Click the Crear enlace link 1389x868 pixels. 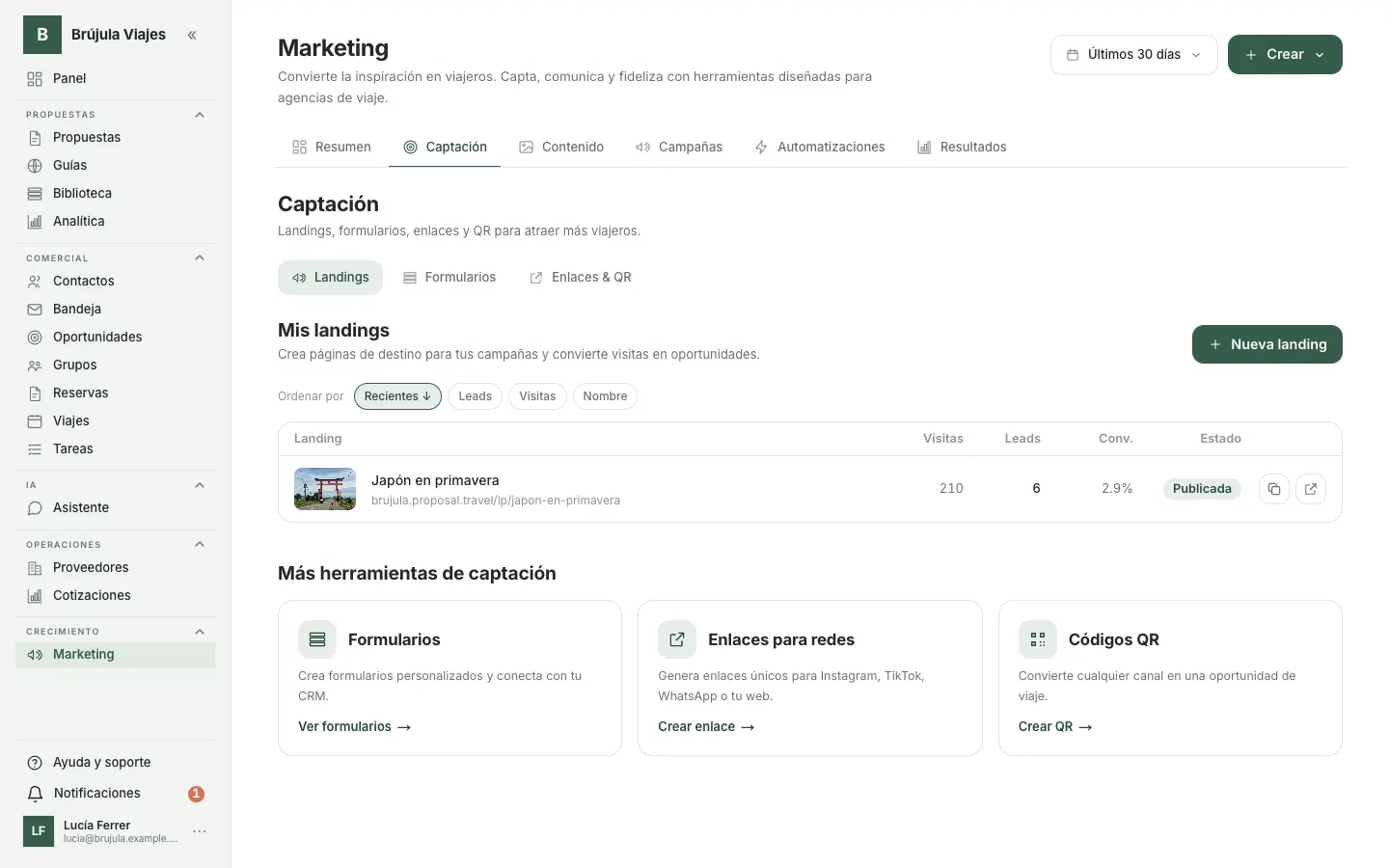click(706, 727)
